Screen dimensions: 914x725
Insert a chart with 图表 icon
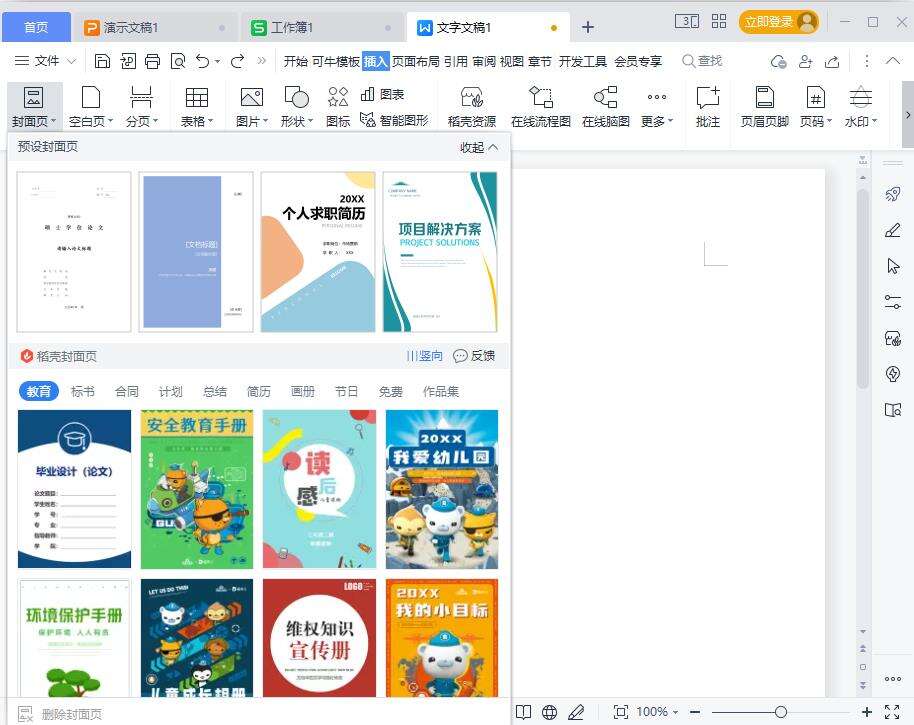[x=382, y=94]
